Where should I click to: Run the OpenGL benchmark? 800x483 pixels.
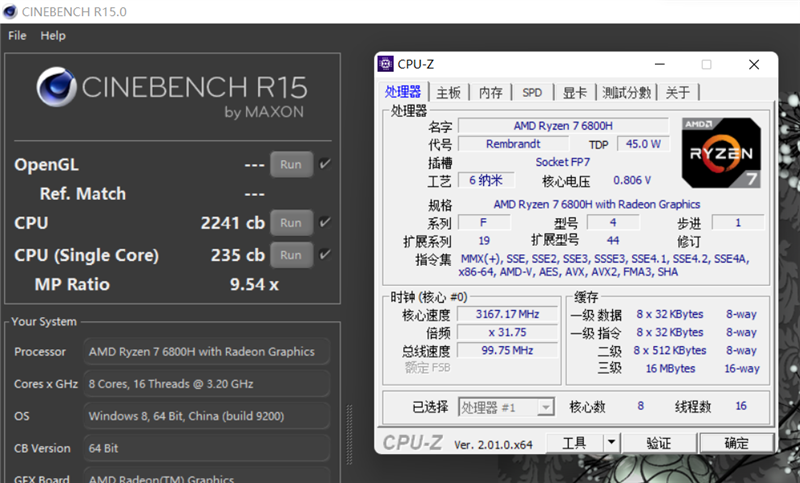pyautogui.click(x=291, y=164)
